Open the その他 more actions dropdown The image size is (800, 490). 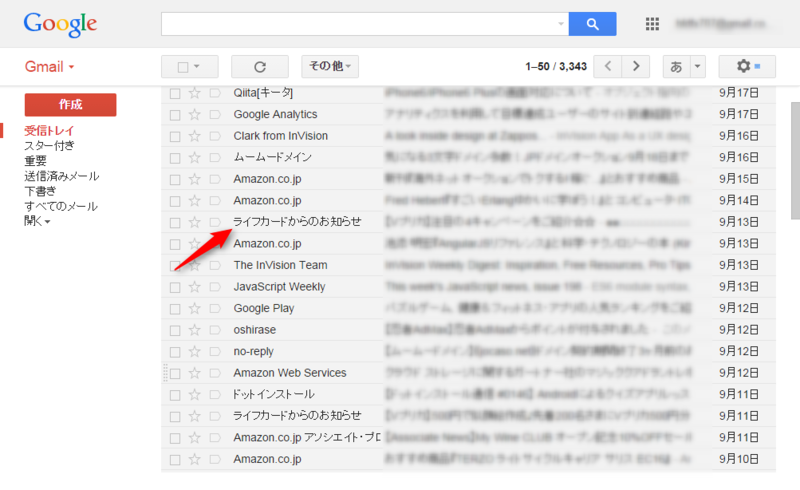[330, 66]
